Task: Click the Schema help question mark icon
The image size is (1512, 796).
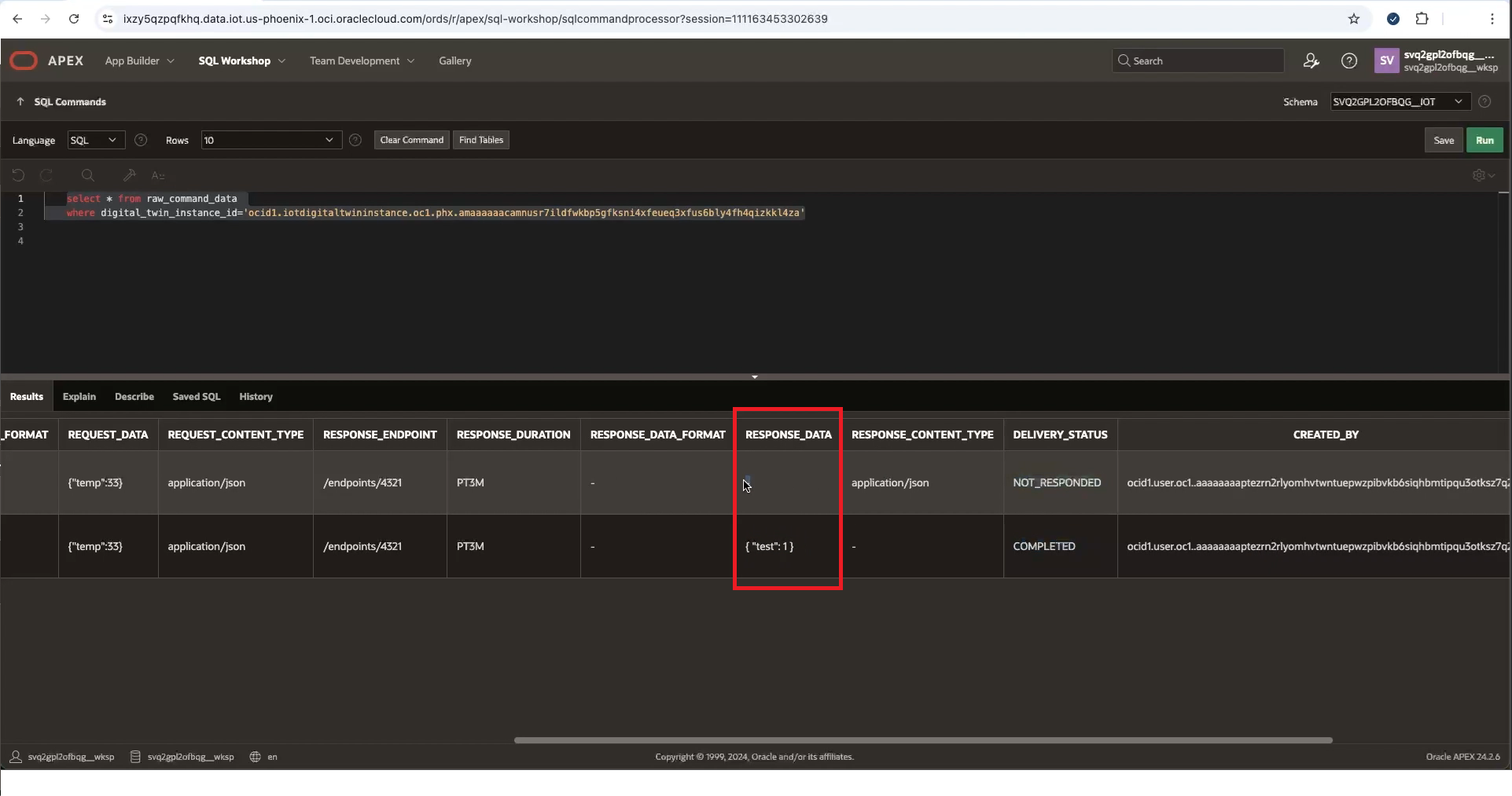Action: tap(1484, 101)
